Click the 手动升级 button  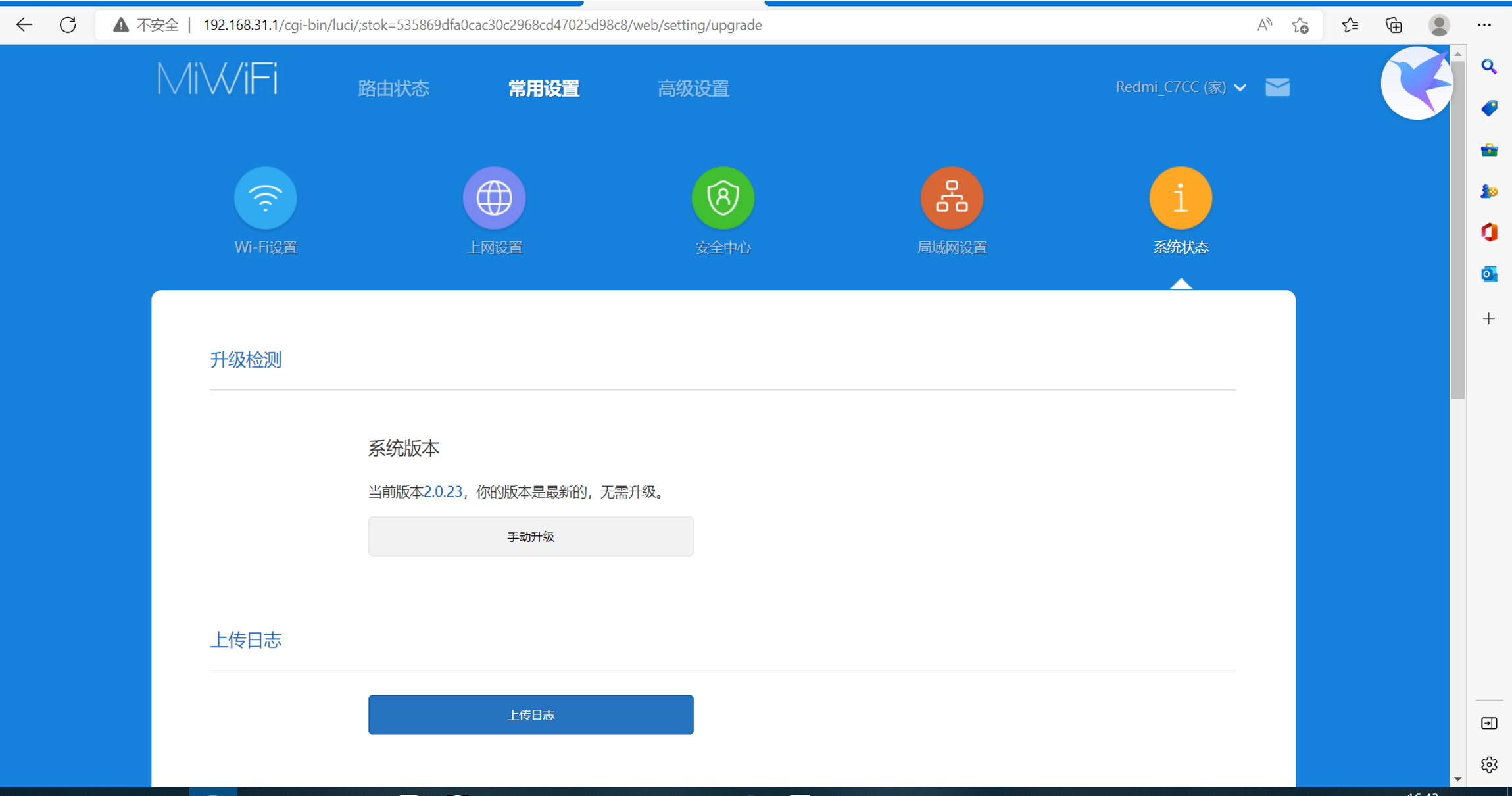click(530, 536)
